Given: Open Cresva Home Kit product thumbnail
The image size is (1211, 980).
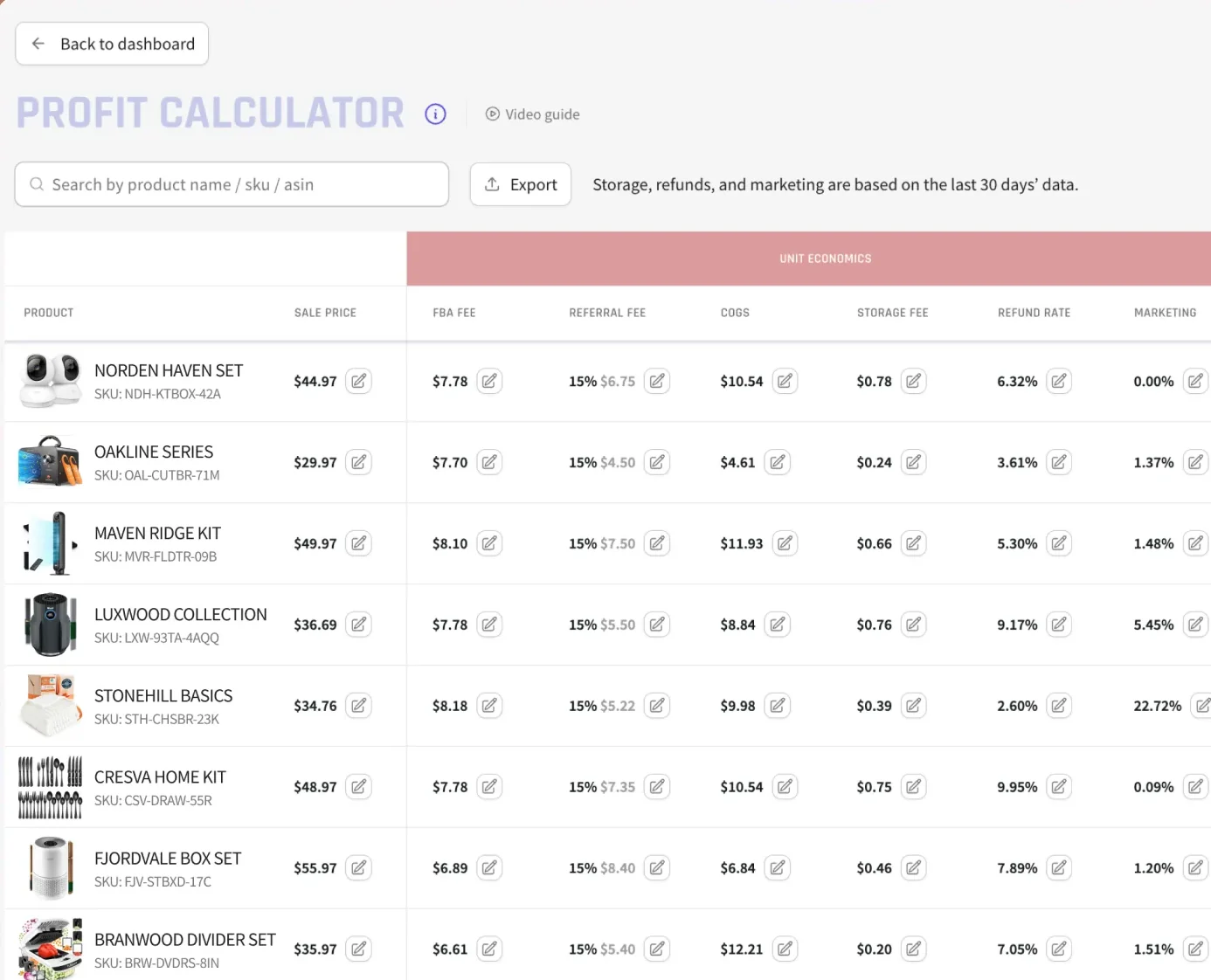Looking at the screenshot, I should point(51,787).
